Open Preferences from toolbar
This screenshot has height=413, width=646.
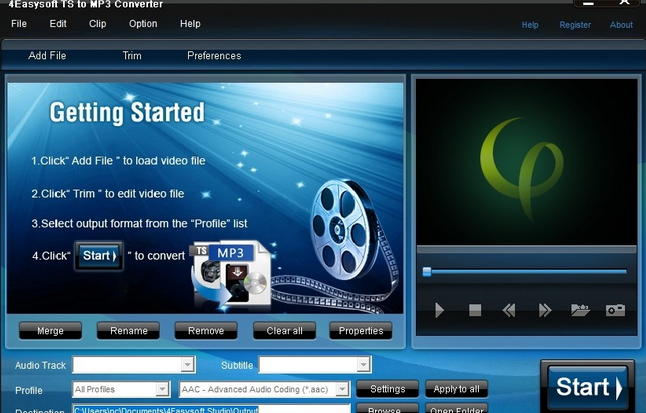click(214, 56)
